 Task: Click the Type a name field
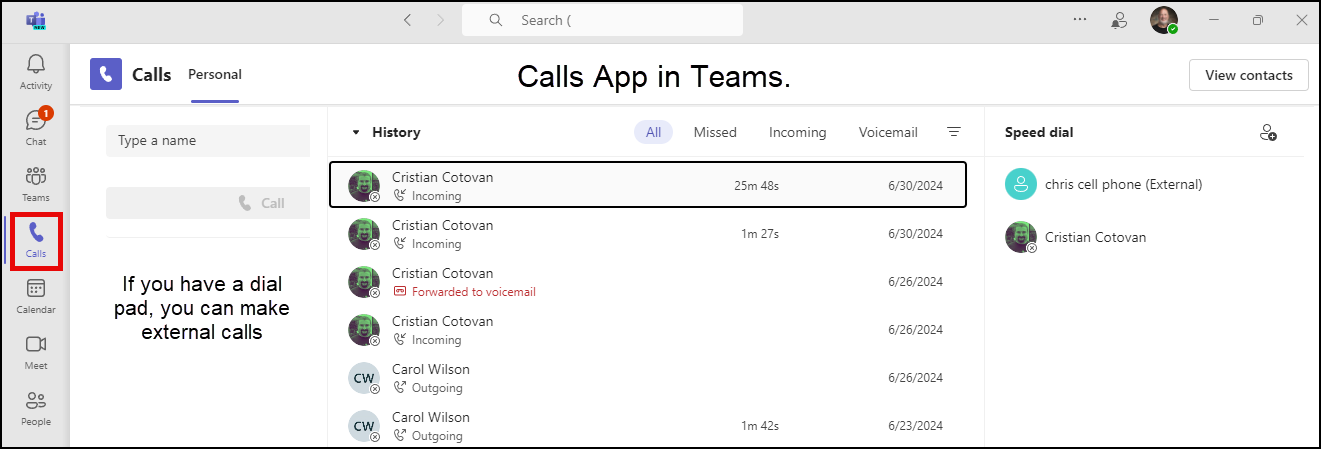[x=208, y=141]
